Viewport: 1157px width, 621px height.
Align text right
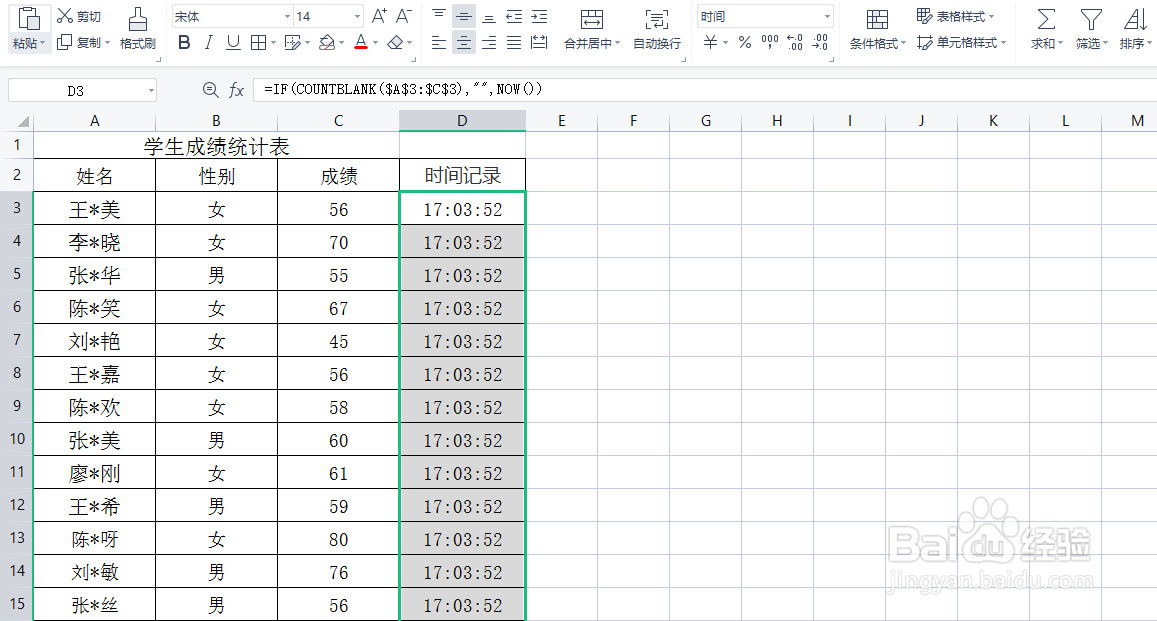pos(488,43)
